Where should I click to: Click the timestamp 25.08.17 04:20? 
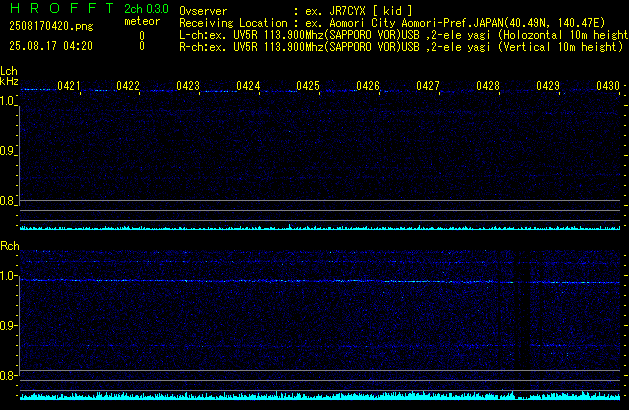click(x=51, y=46)
